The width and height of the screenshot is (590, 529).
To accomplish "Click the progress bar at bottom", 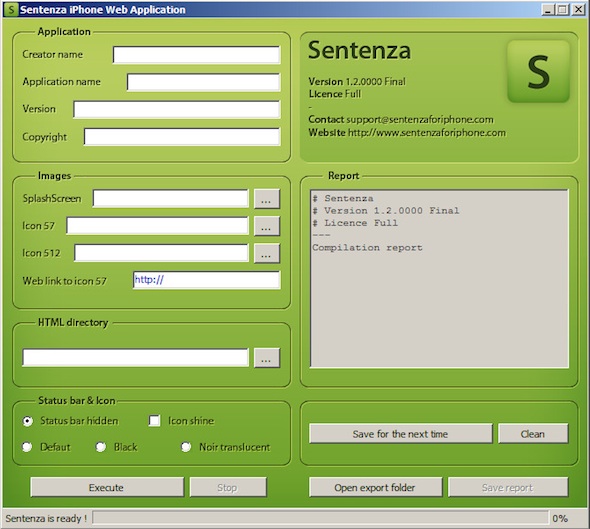I will [x=321, y=518].
